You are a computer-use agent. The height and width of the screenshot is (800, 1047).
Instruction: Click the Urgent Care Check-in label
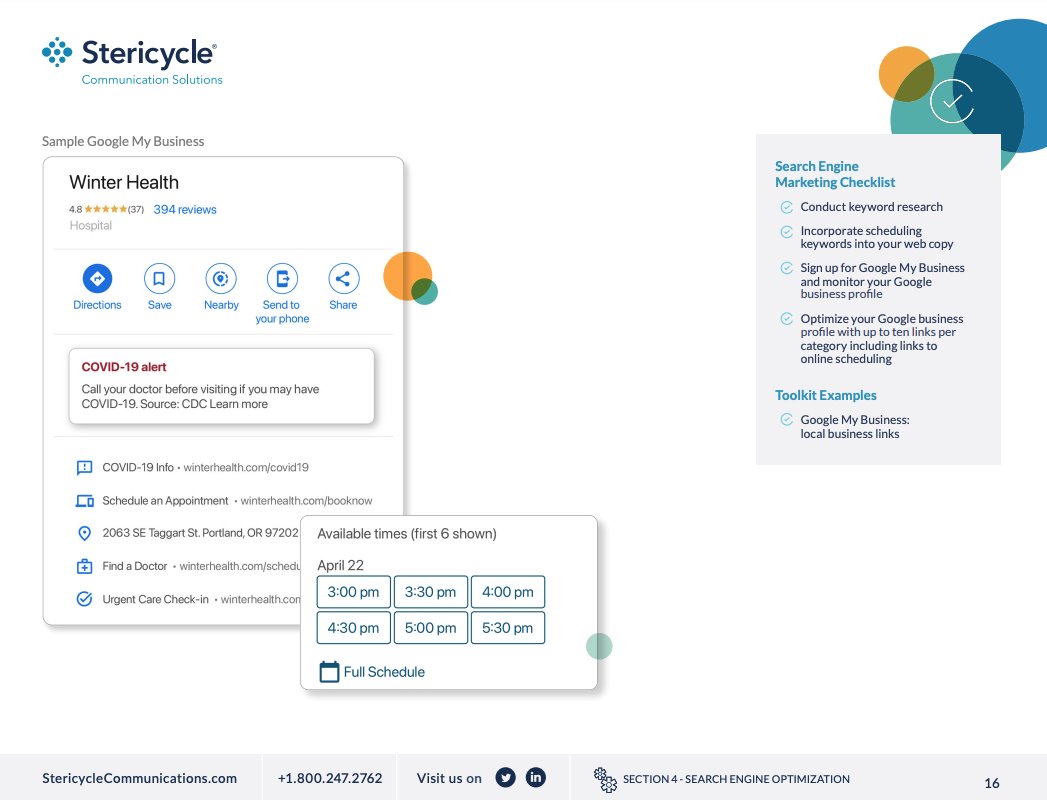pos(155,600)
